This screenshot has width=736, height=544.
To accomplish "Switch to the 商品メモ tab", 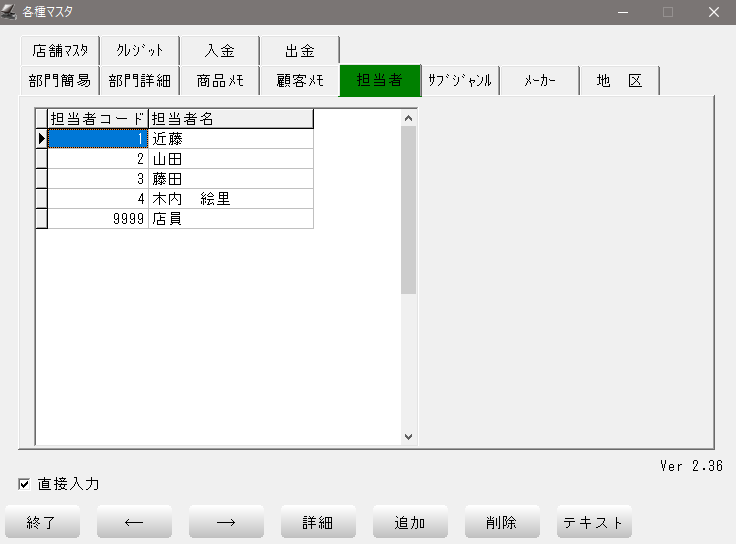I will [220, 81].
